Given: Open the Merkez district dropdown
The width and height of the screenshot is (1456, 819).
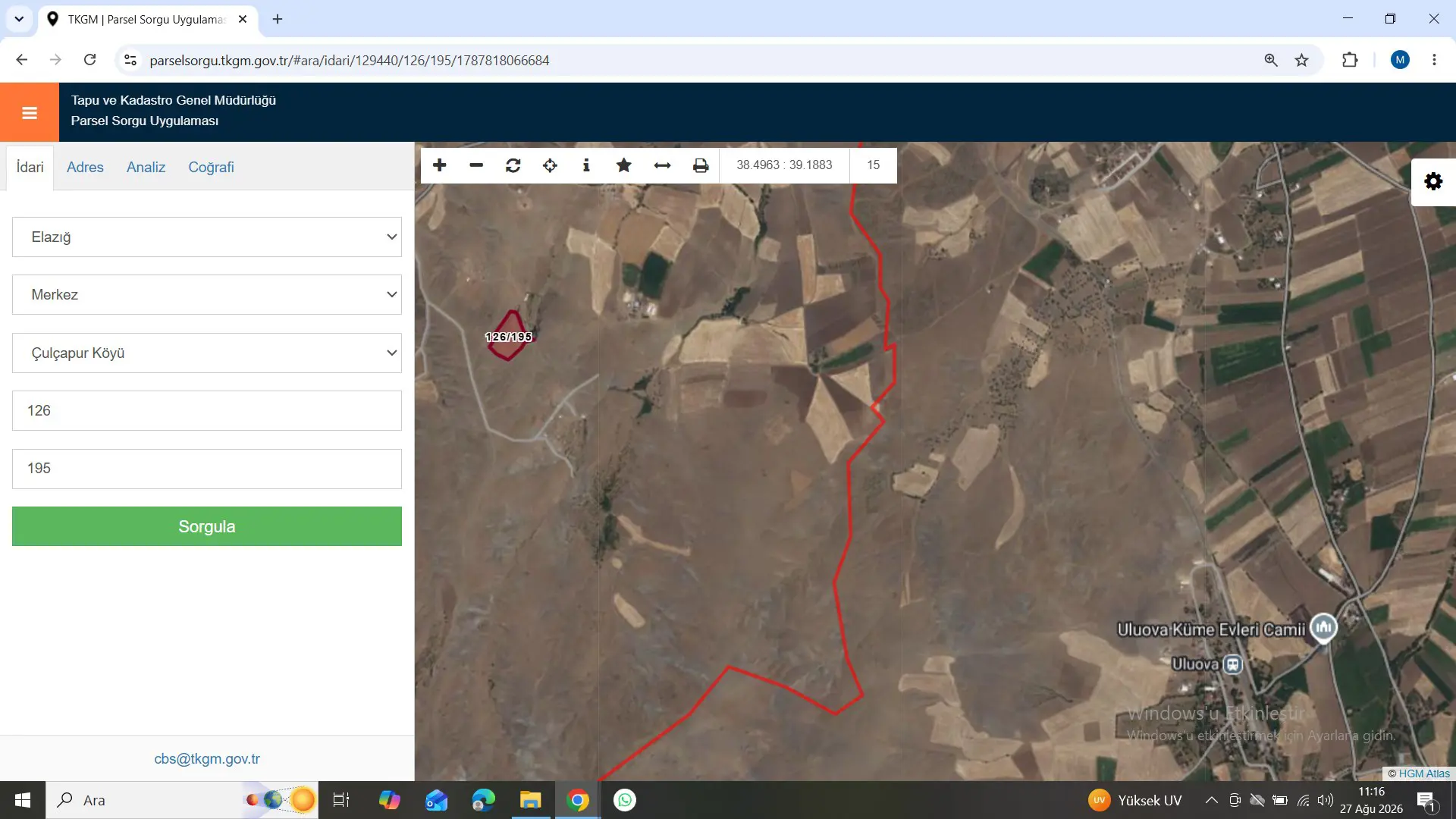Looking at the screenshot, I should point(207,295).
